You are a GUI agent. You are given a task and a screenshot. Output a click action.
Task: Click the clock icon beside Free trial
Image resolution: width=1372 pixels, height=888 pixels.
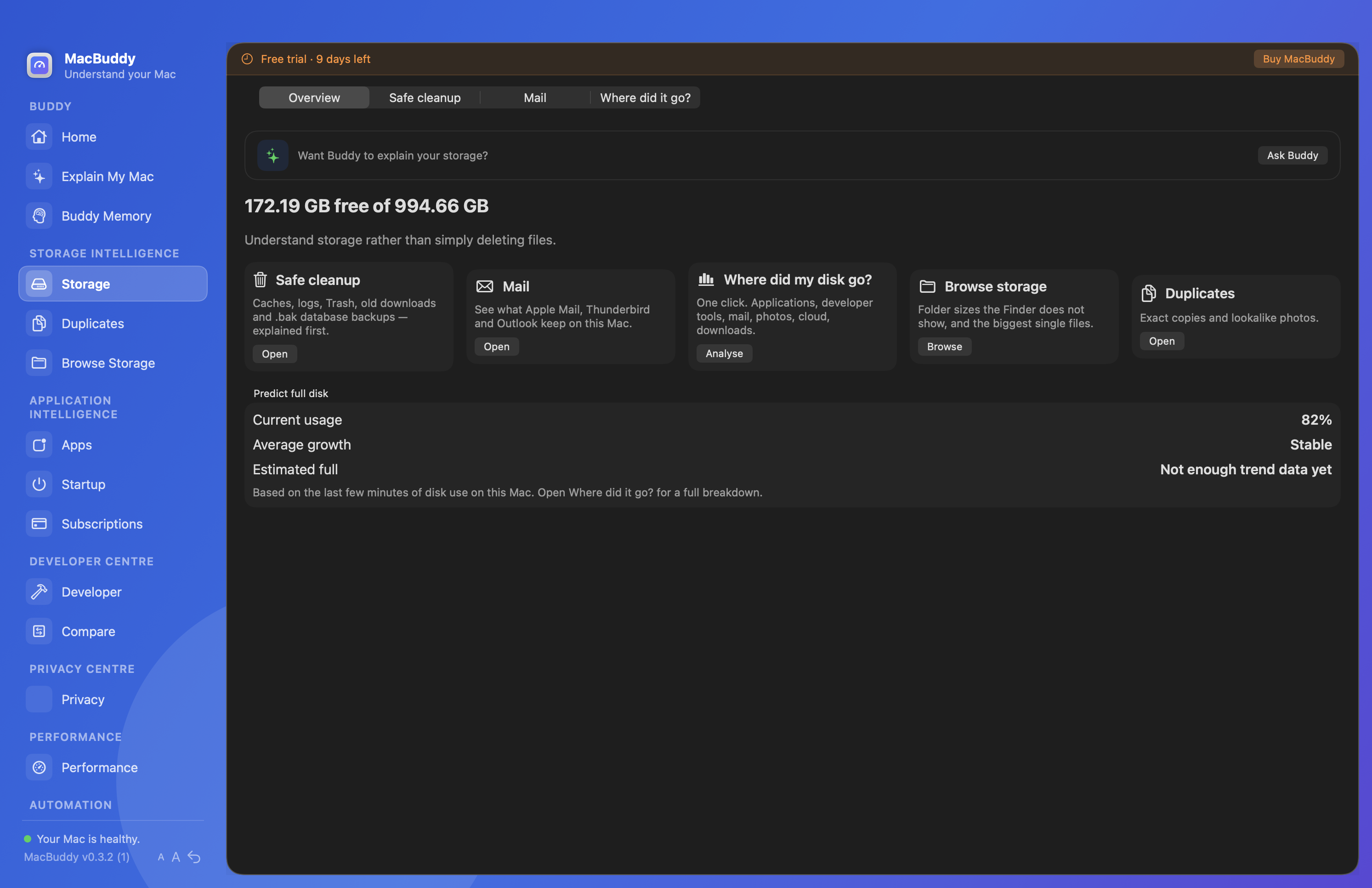tap(247, 59)
